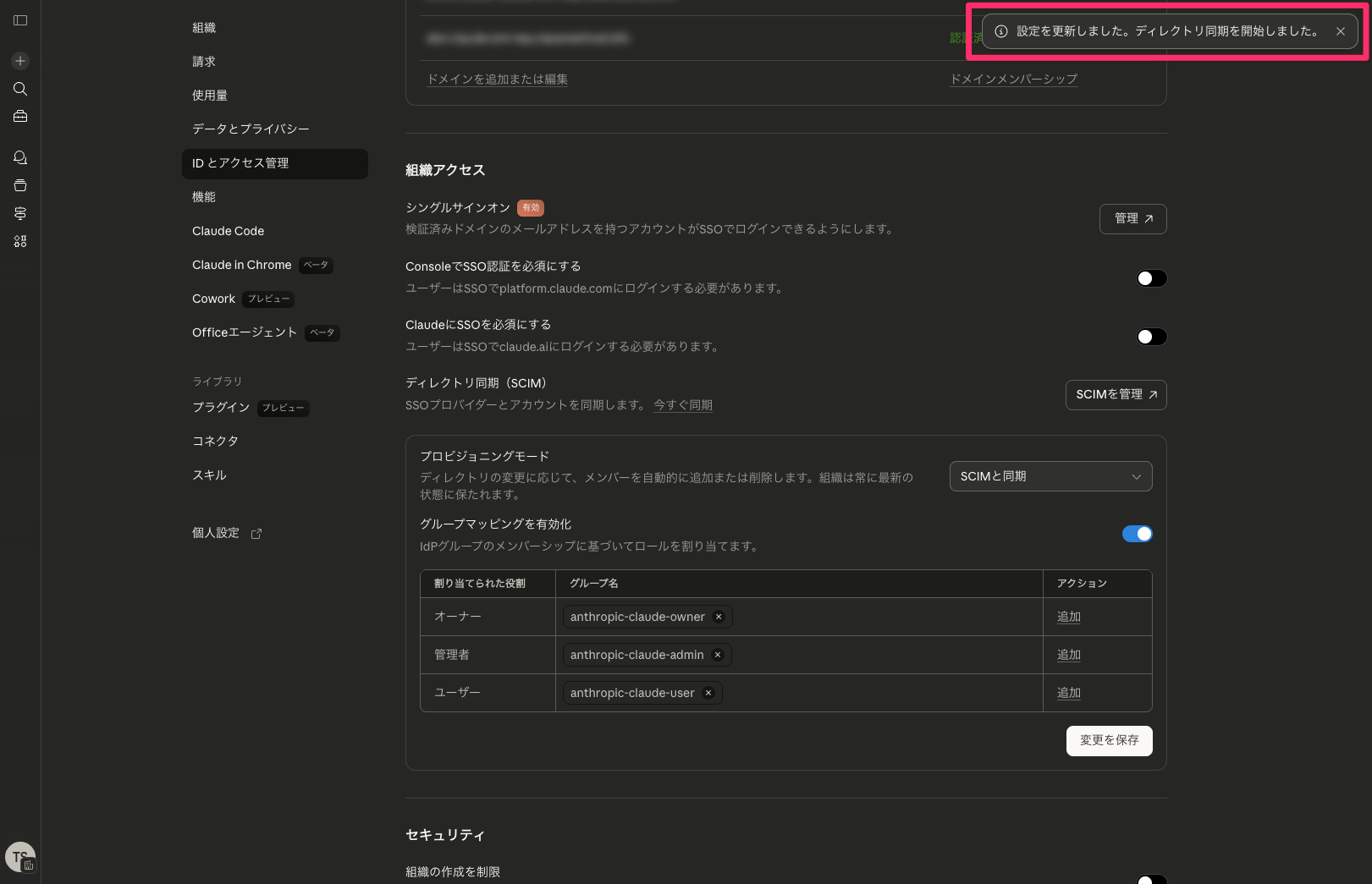Viewport: 1372px width, 884px height.
Task: Toggle the sidebar panel icon
Action: (20, 20)
